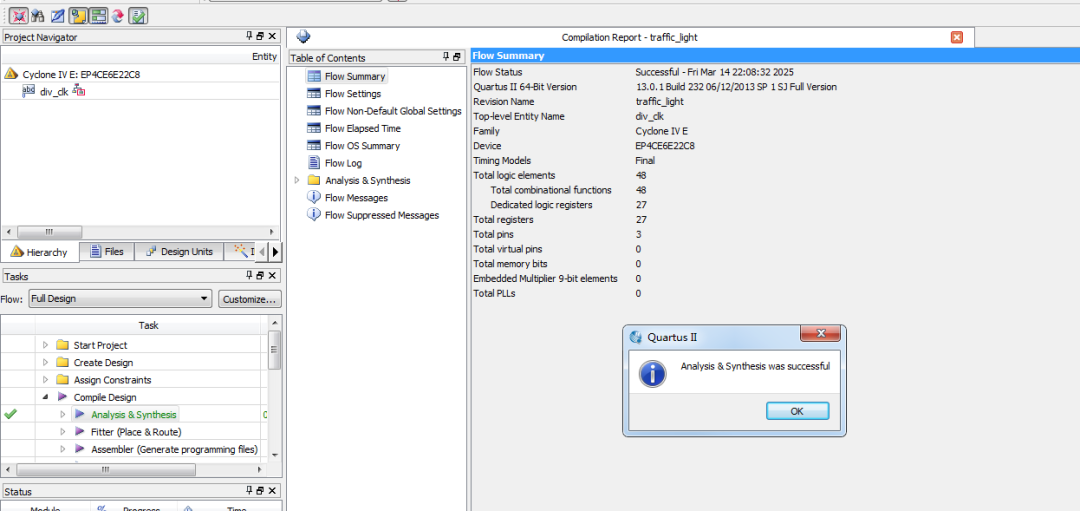Expand Analysis & Synthesis folder in Table of Contents

297,180
